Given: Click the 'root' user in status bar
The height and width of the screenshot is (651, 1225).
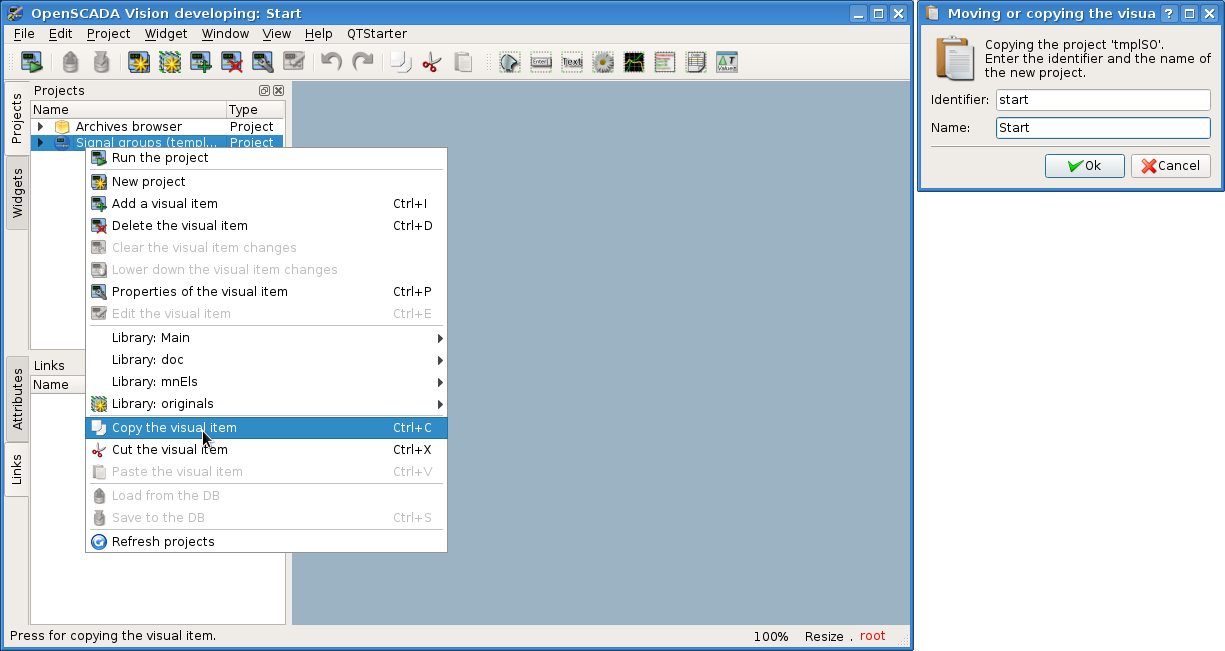Looking at the screenshot, I should [872, 636].
